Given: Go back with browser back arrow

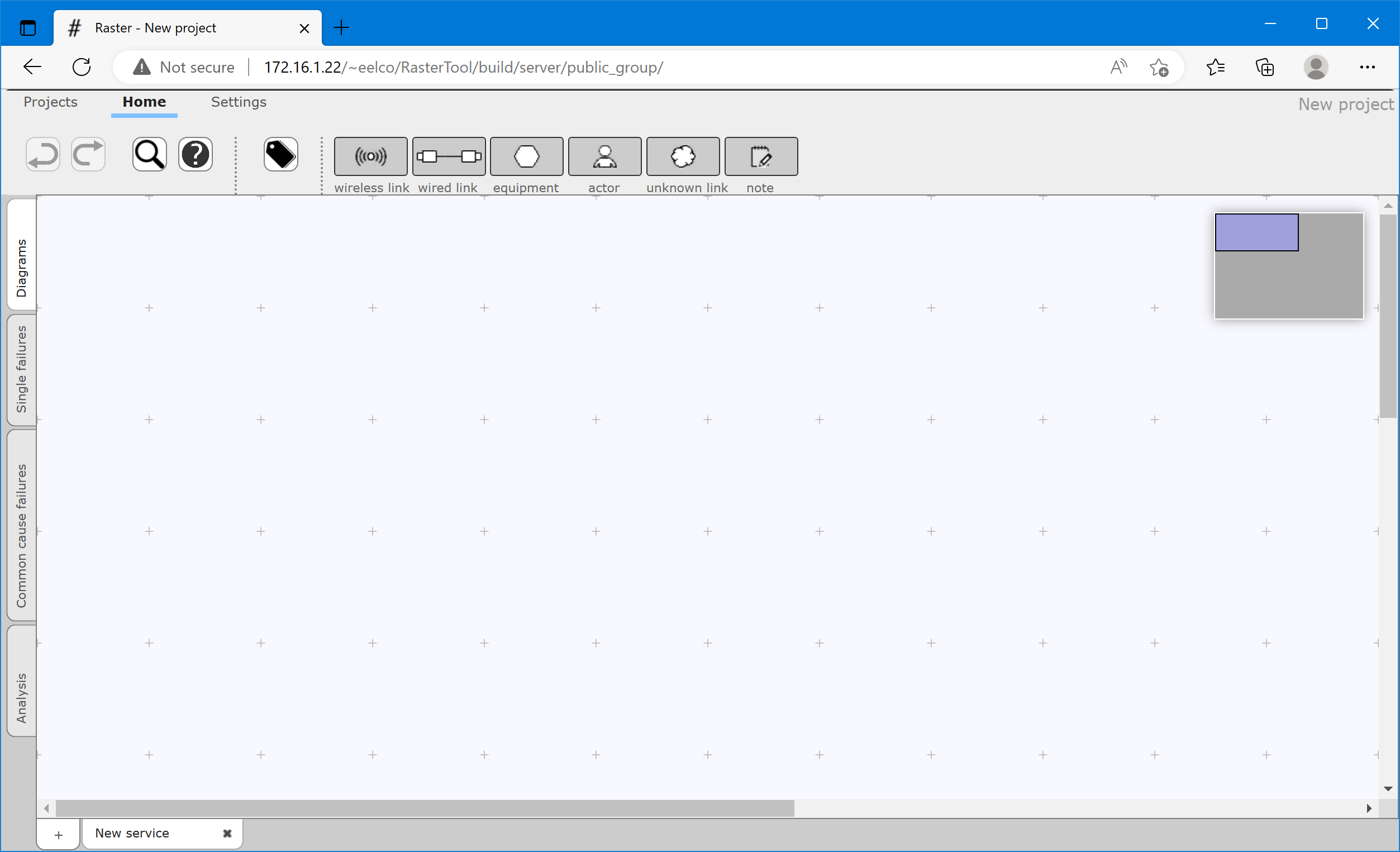Looking at the screenshot, I should (x=32, y=67).
